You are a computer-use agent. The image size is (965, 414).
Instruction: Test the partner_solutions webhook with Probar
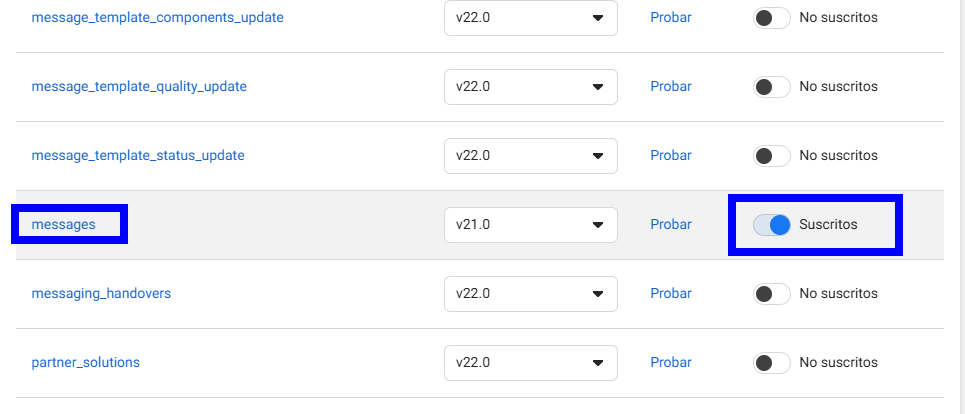670,363
